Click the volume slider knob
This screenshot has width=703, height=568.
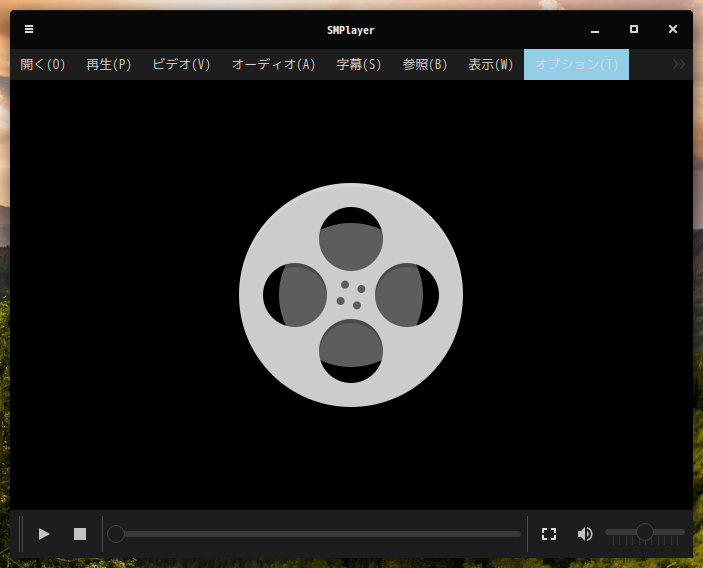[x=645, y=532]
